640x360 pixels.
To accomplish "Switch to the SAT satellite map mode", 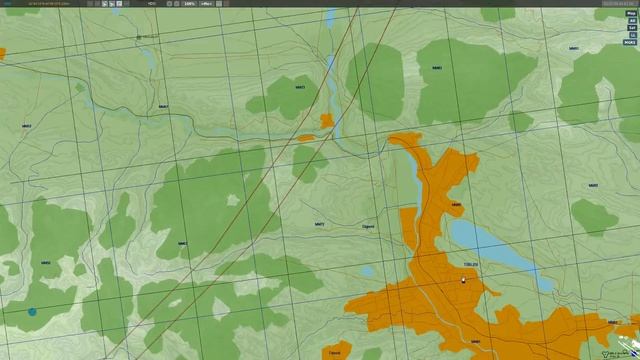I will pyautogui.click(x=632, y=28).
